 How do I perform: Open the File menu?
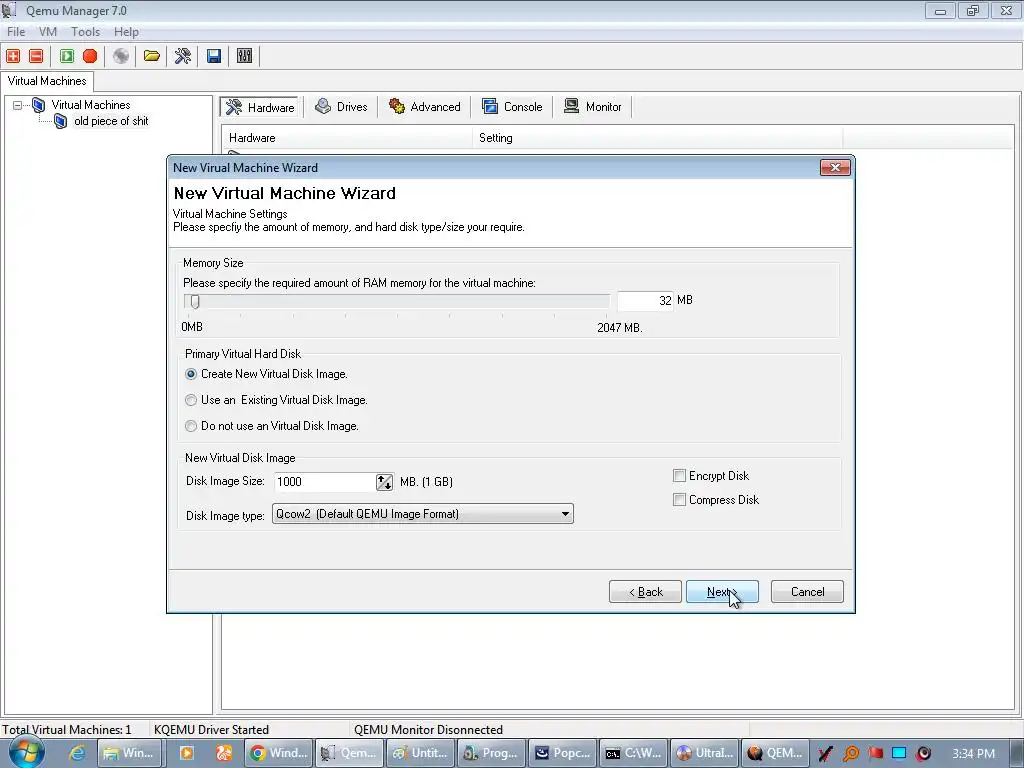click(16, 31)
